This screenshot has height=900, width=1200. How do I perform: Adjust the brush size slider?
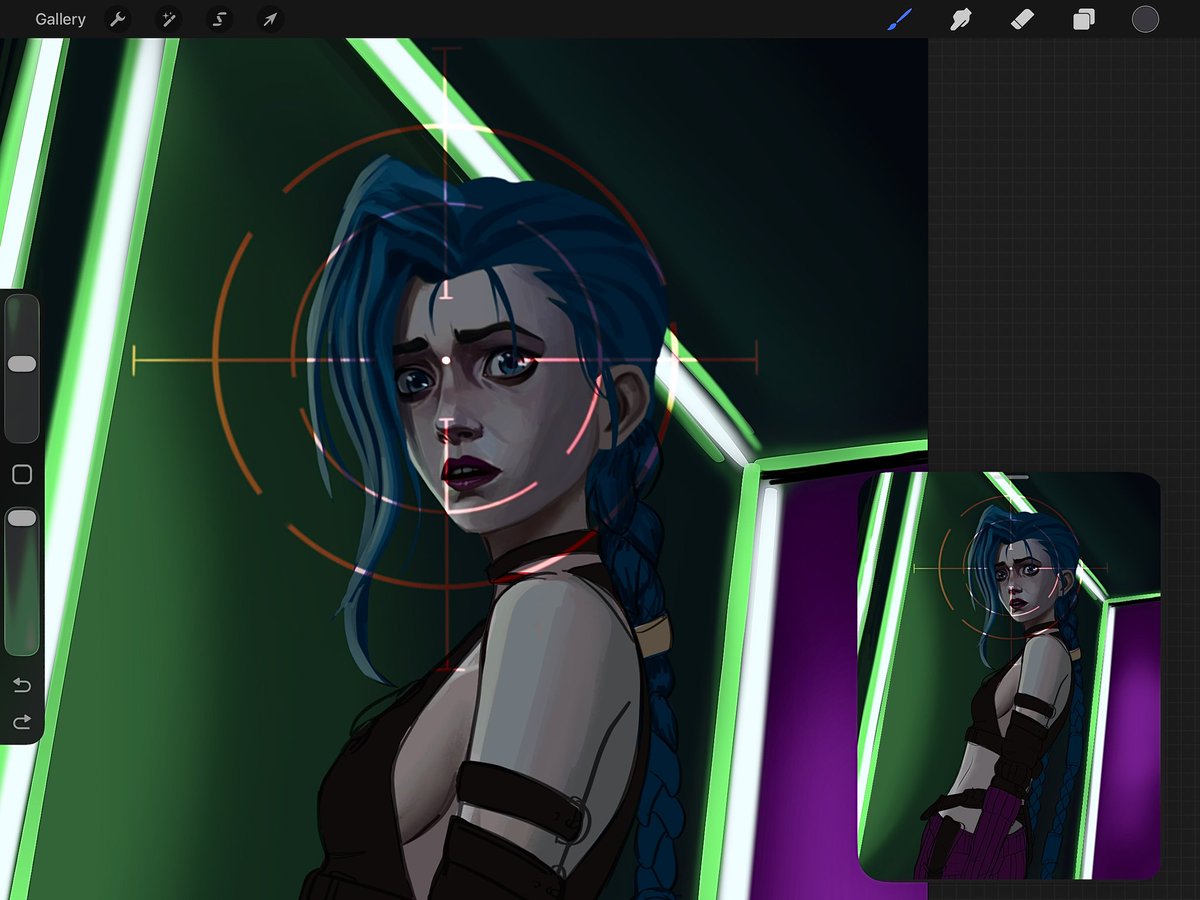22,368
